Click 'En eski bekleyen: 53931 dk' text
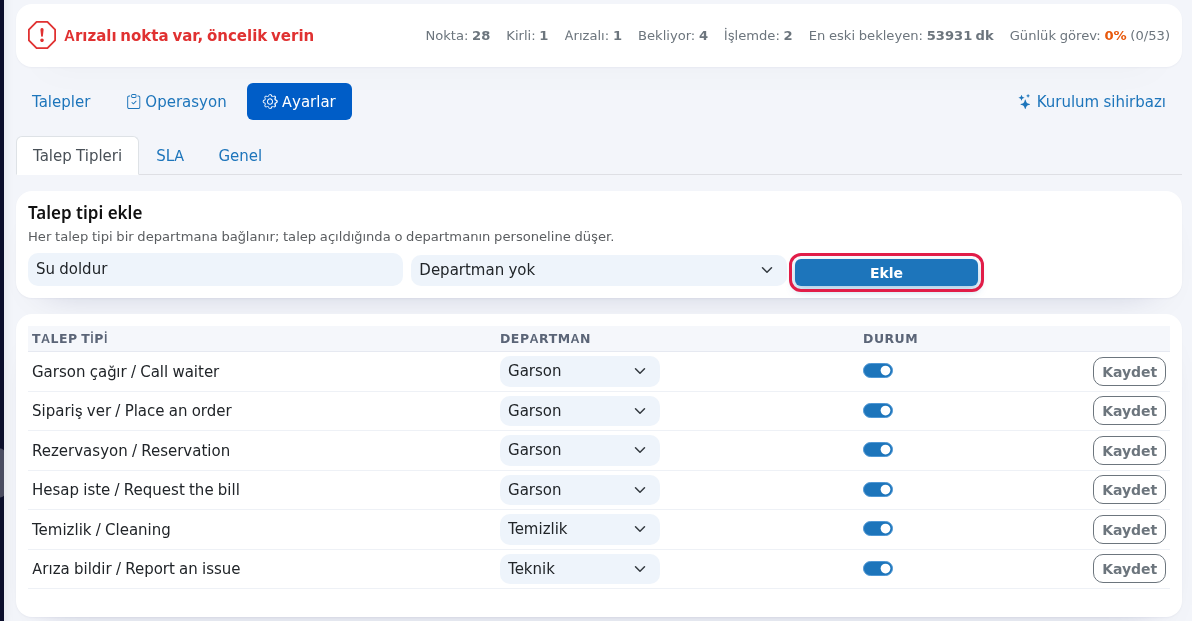The height and width of the screenshot is (621, 1192). point(901,36)
